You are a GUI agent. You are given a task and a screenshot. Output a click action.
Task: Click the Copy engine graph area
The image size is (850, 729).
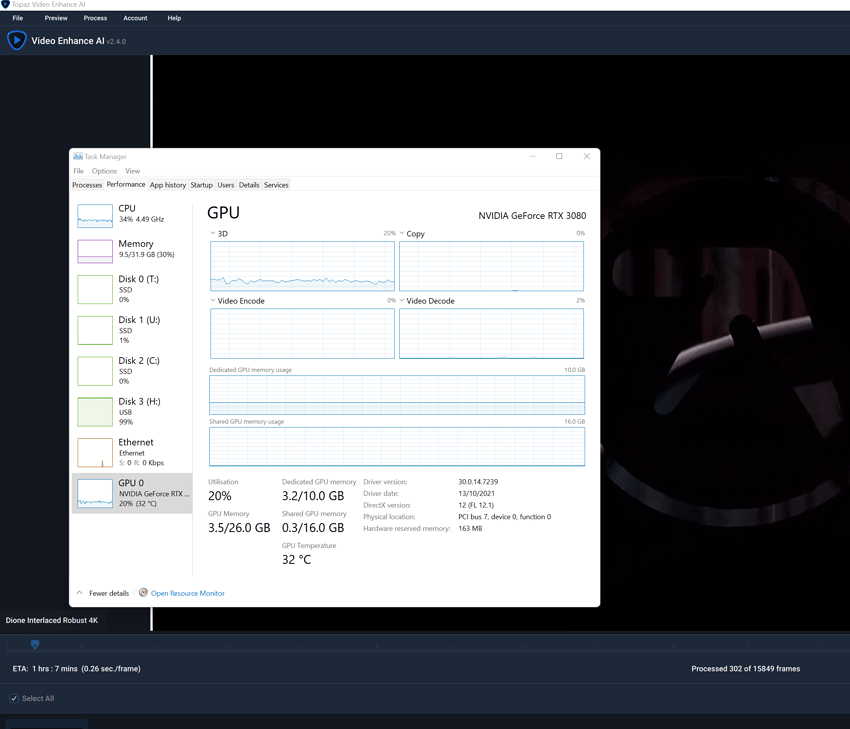(491, 266)
